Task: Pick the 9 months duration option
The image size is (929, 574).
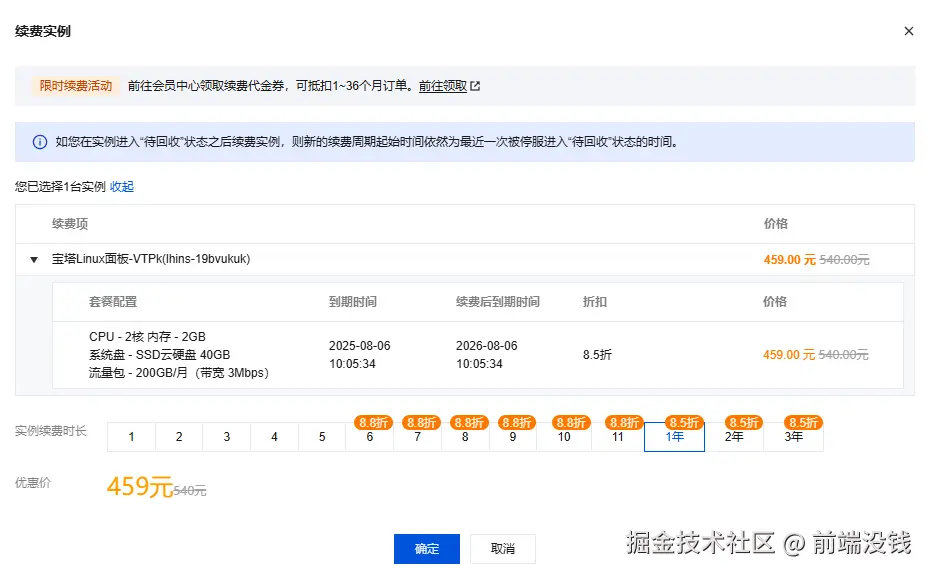Action: tap(513, 437)
